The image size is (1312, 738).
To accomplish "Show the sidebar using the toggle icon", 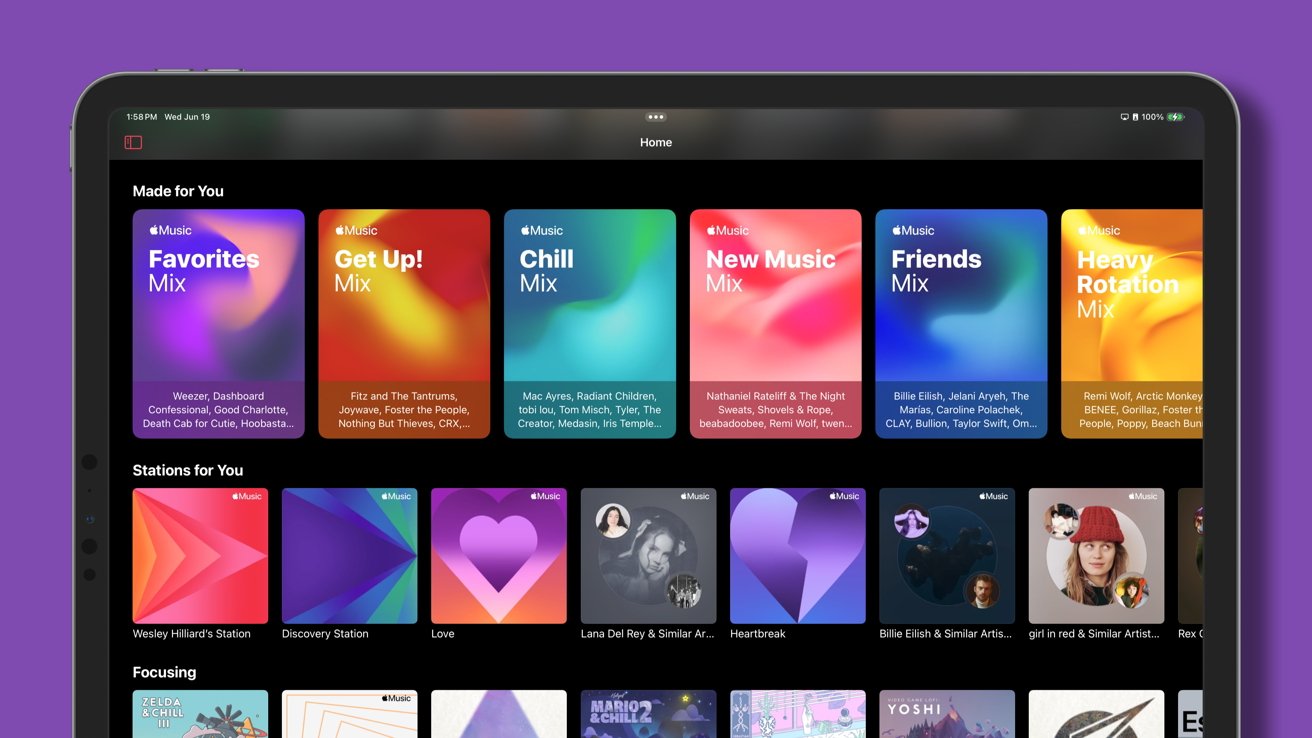I will [133, 143].
